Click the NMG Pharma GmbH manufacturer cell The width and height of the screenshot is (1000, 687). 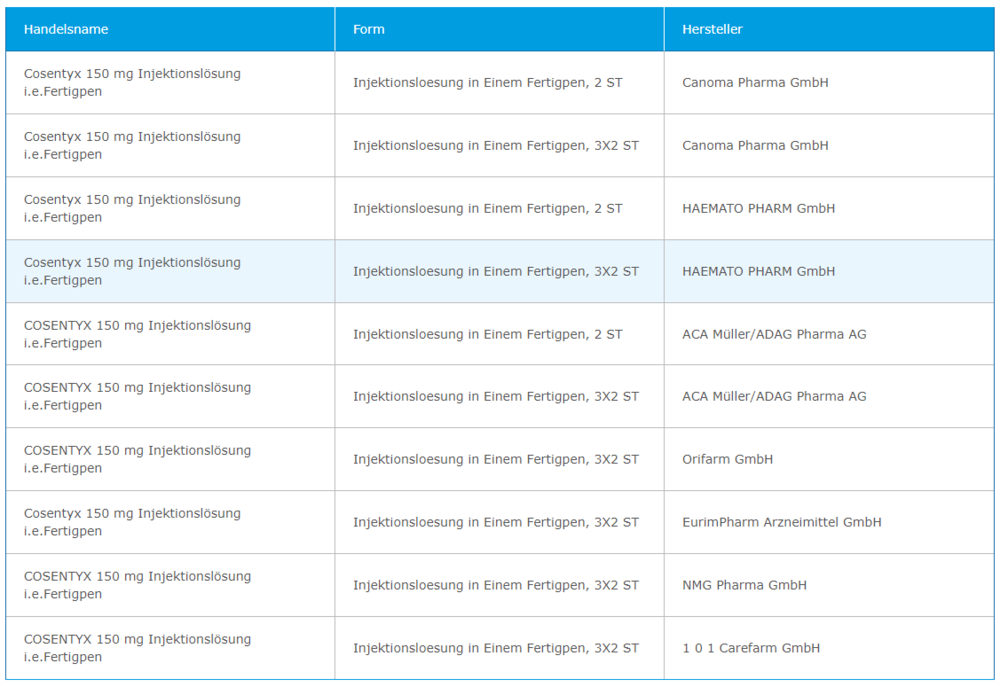(744, 586)
